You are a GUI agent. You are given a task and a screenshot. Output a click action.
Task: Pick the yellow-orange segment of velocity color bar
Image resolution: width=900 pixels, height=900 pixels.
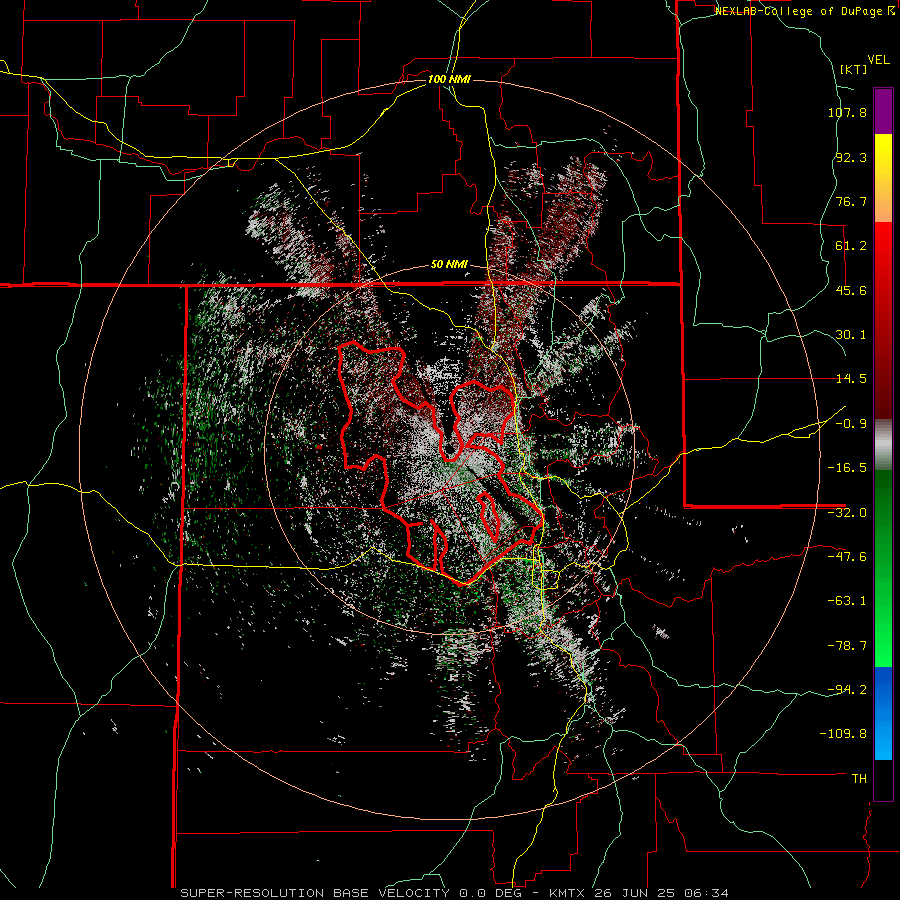[883, 178]
